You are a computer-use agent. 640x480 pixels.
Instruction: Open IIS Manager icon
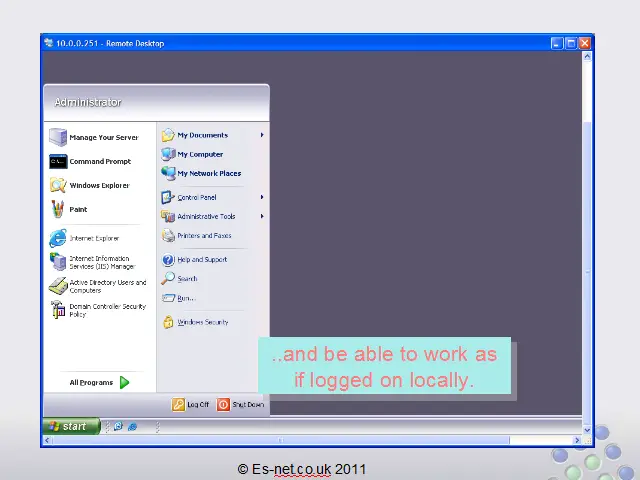pyautogui.click(x=58, y=262)
